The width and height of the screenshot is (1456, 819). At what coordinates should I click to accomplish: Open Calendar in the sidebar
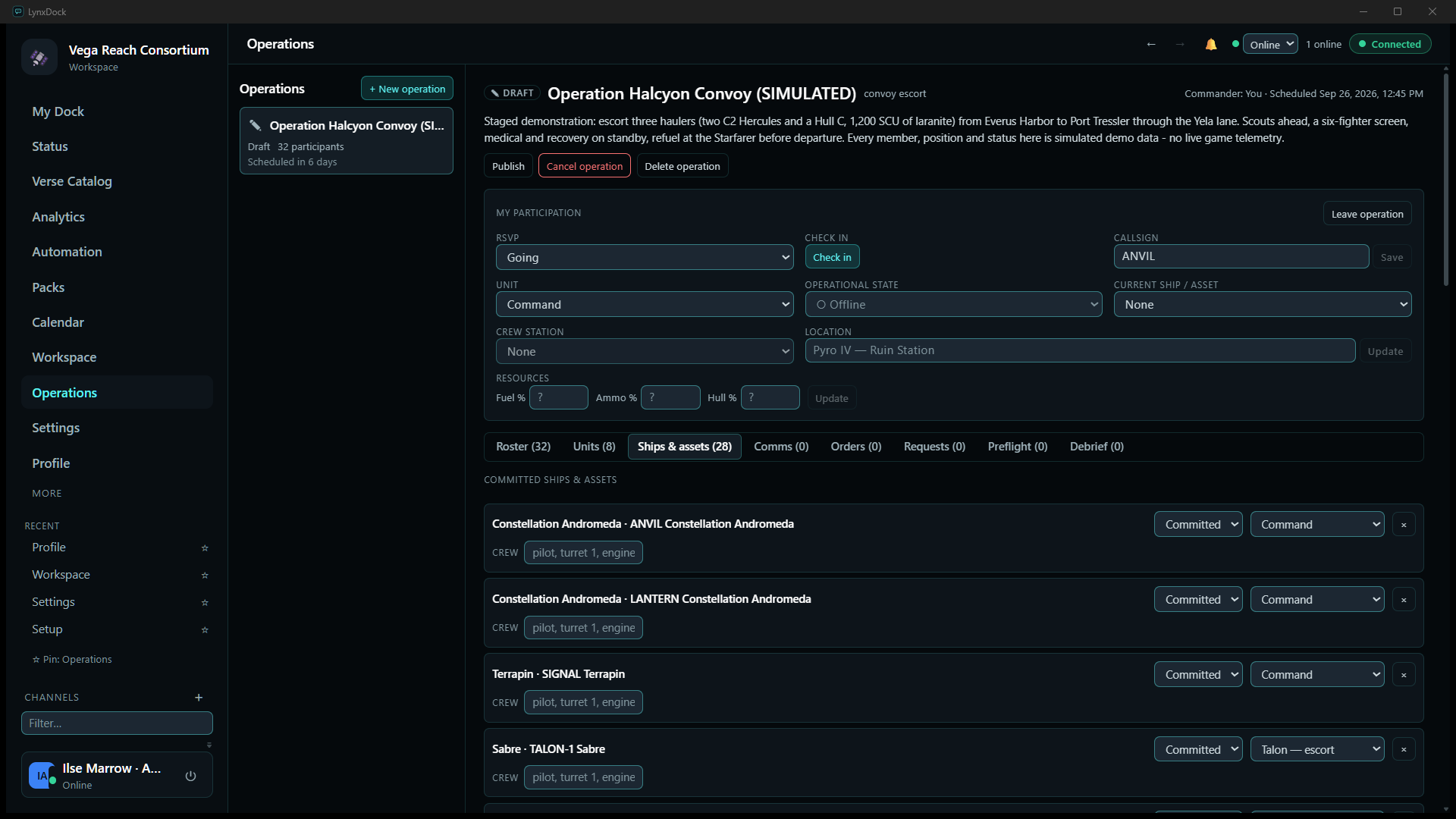point(117,322)
